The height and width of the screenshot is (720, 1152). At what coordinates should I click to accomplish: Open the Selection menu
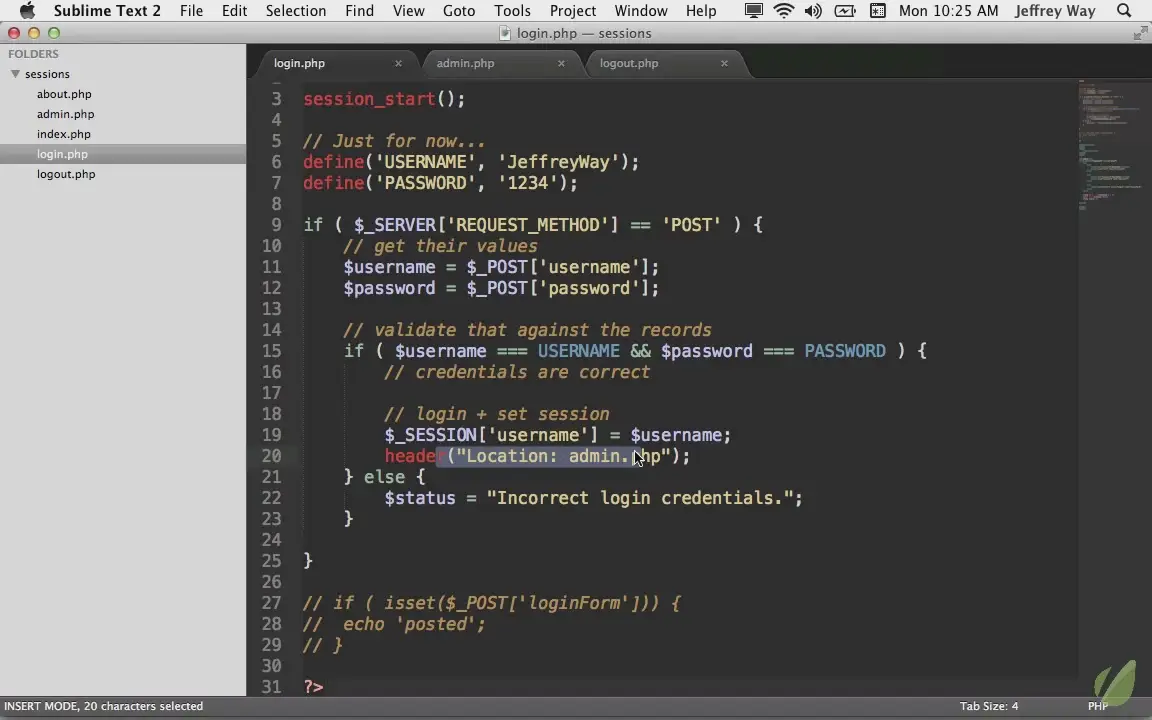(295, 11)
